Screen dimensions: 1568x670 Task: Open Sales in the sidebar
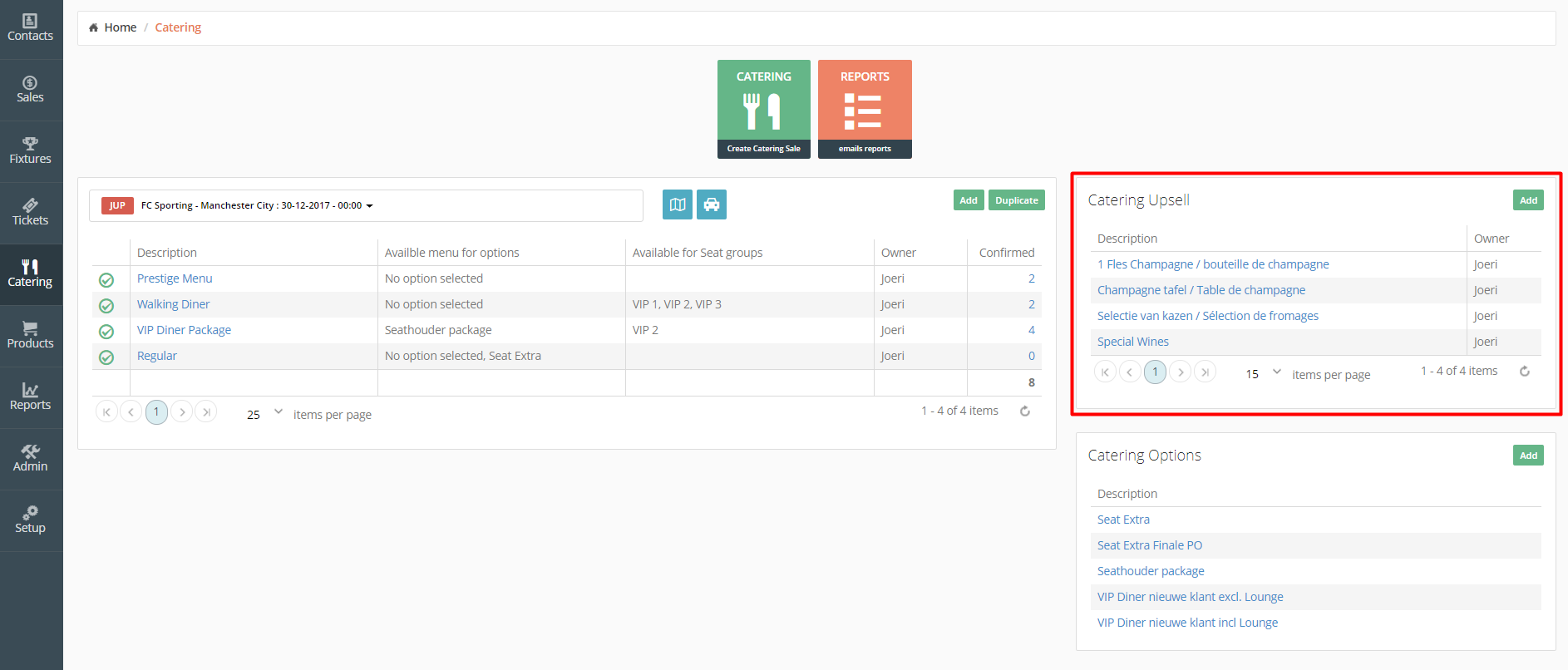tap(31, 91)
